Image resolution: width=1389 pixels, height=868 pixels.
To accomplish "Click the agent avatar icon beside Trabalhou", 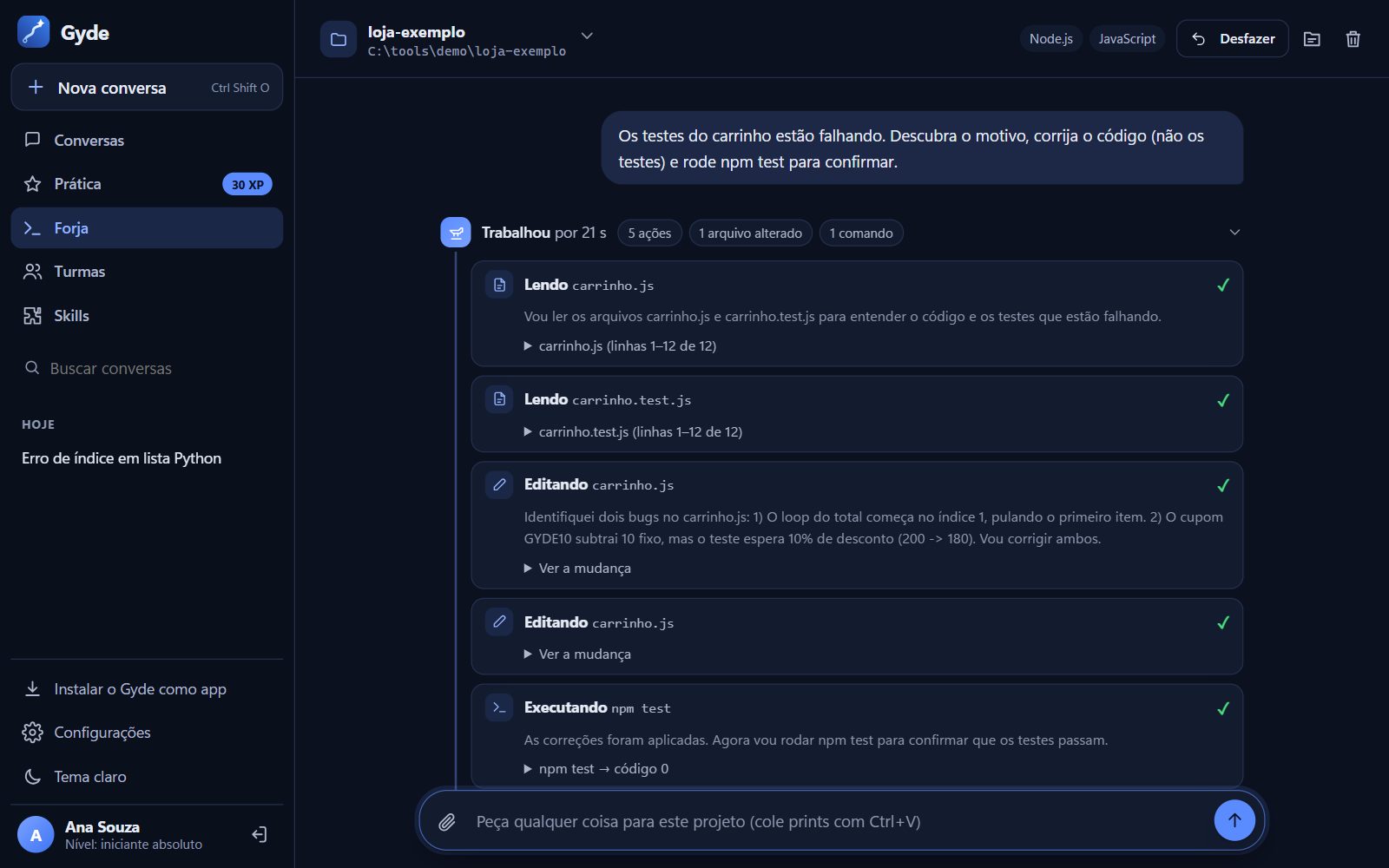I will [x=456, y=233].
